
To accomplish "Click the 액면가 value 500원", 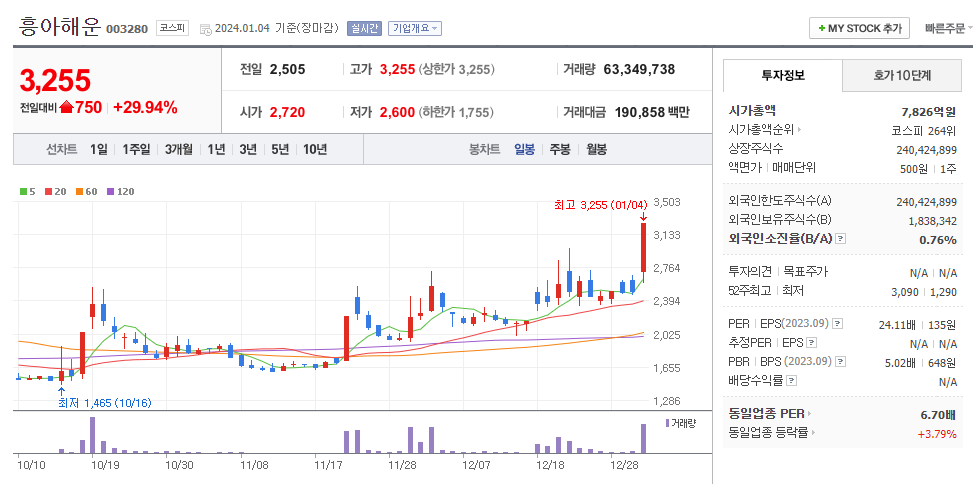I will click(x=913, y=168).
